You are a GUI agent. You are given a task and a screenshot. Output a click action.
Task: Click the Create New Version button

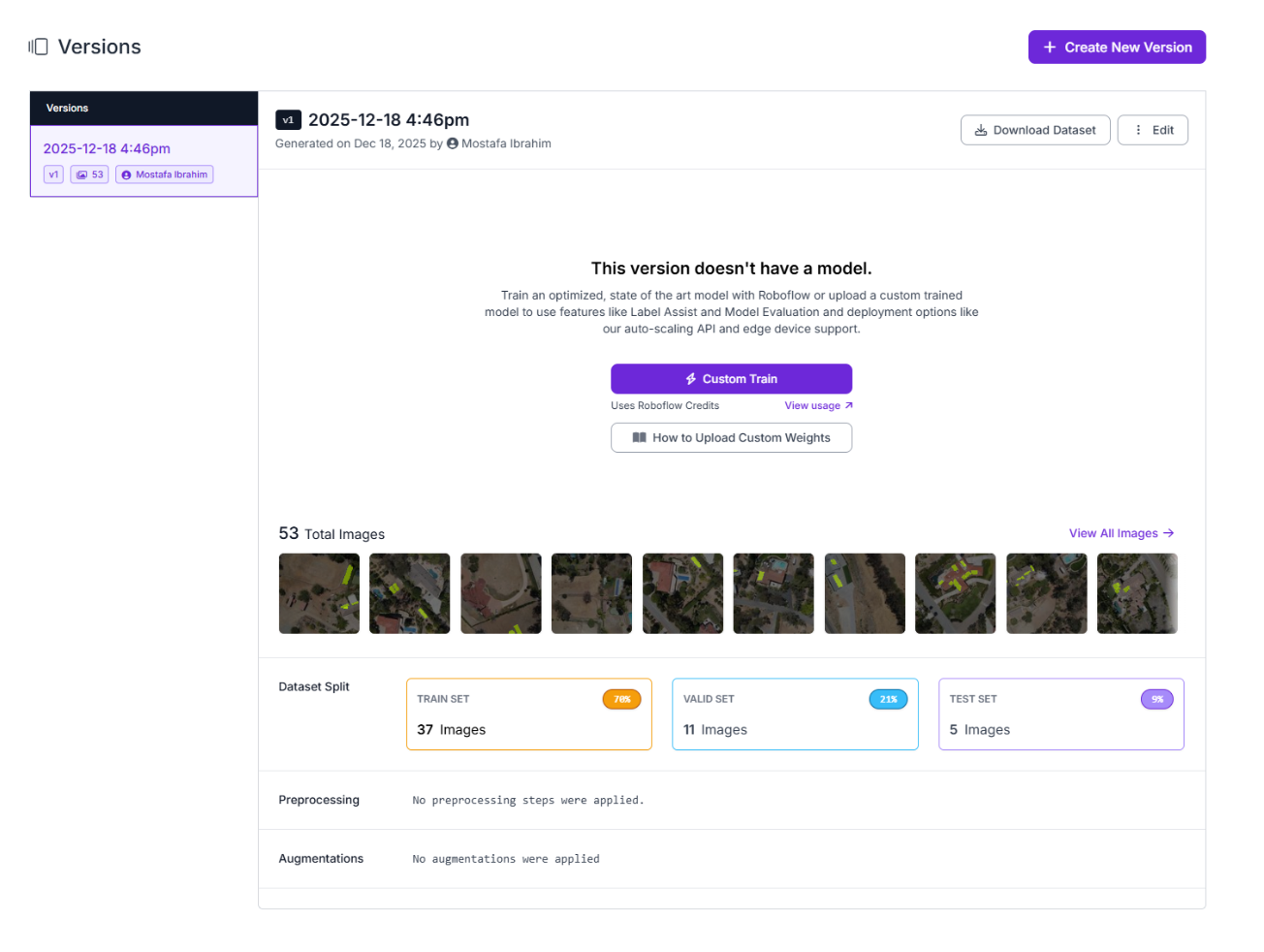pos(1117,47)
